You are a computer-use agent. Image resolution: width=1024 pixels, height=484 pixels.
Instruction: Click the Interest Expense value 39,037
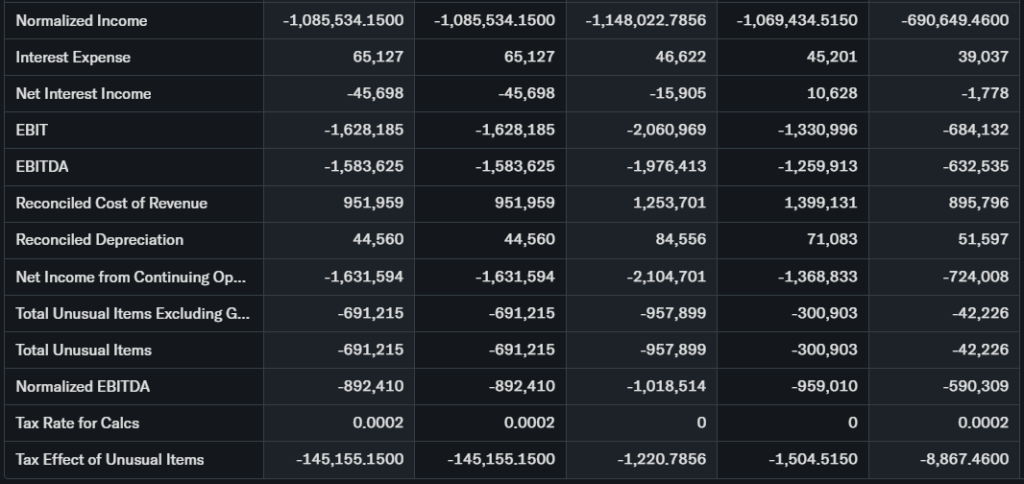pyautogui.click(x=982, y=57)
